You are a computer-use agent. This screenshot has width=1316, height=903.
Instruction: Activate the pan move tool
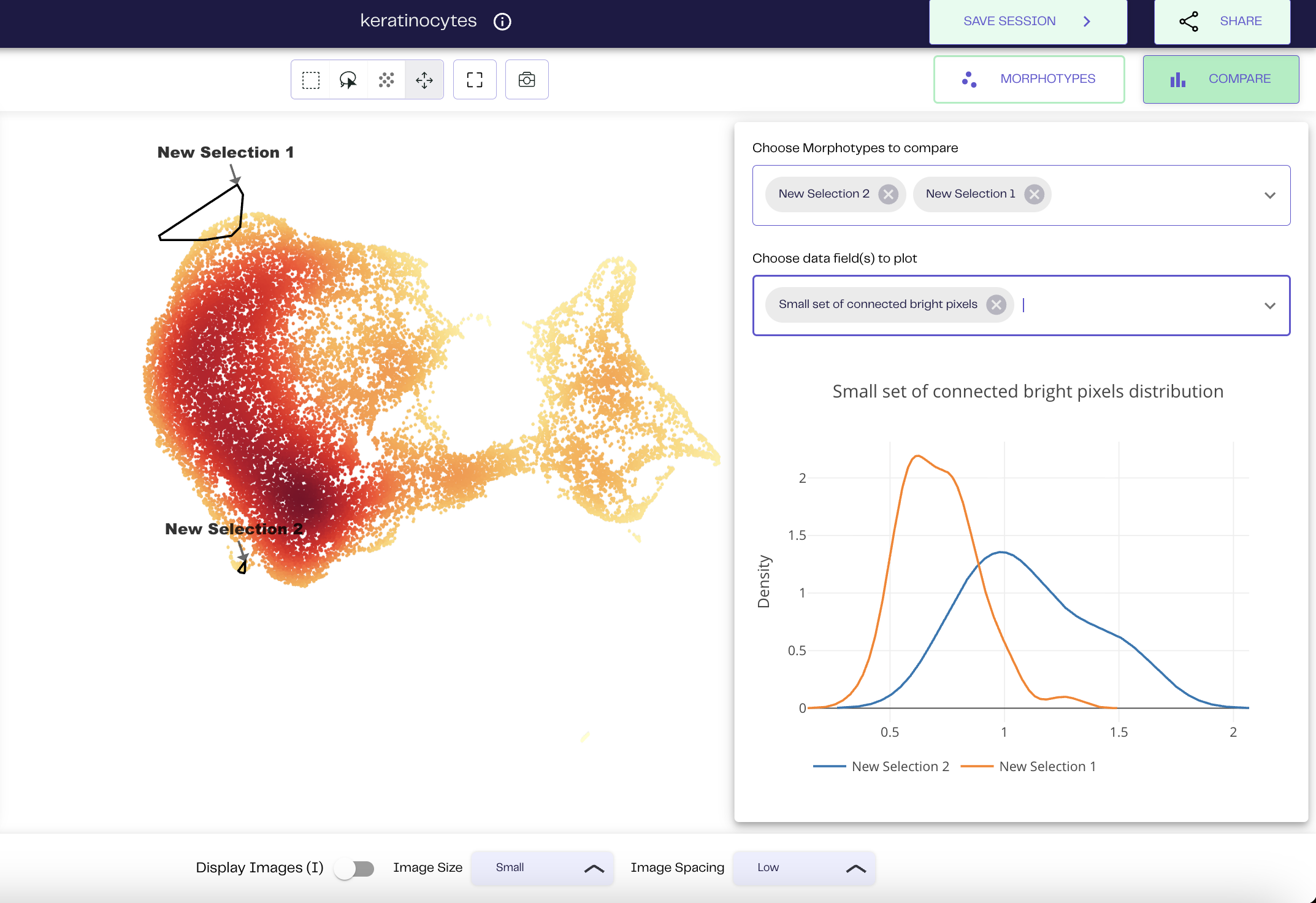click(424, 80)
